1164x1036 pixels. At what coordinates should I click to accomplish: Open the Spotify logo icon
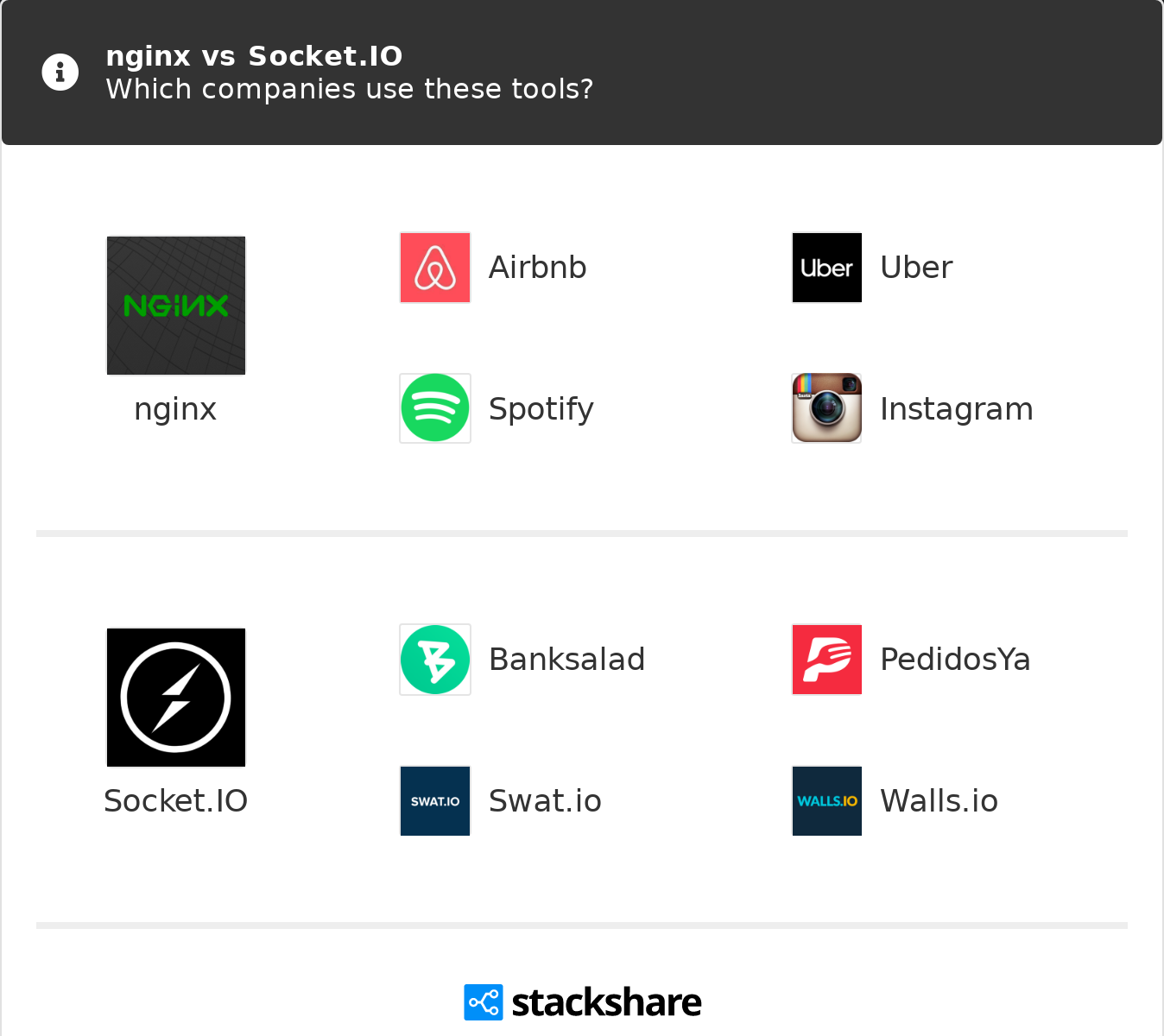pyautogui.click(x=435, y=408)
